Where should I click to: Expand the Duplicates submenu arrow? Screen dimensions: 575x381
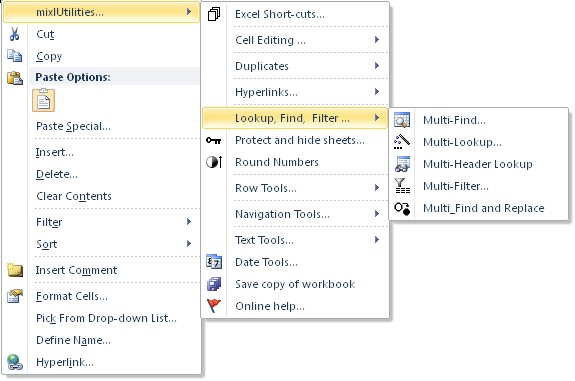pos(377,66)
